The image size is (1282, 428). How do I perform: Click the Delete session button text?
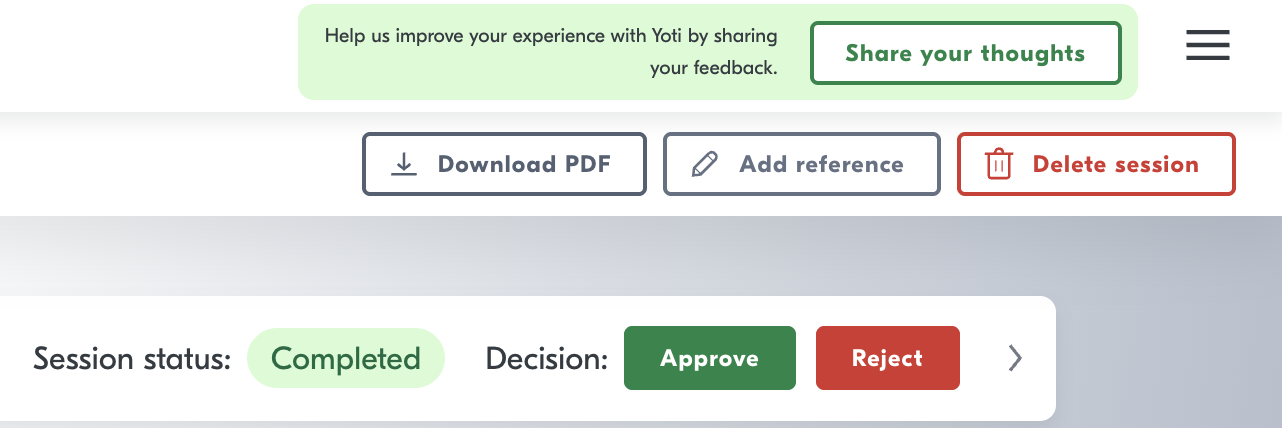[1115, 165]
